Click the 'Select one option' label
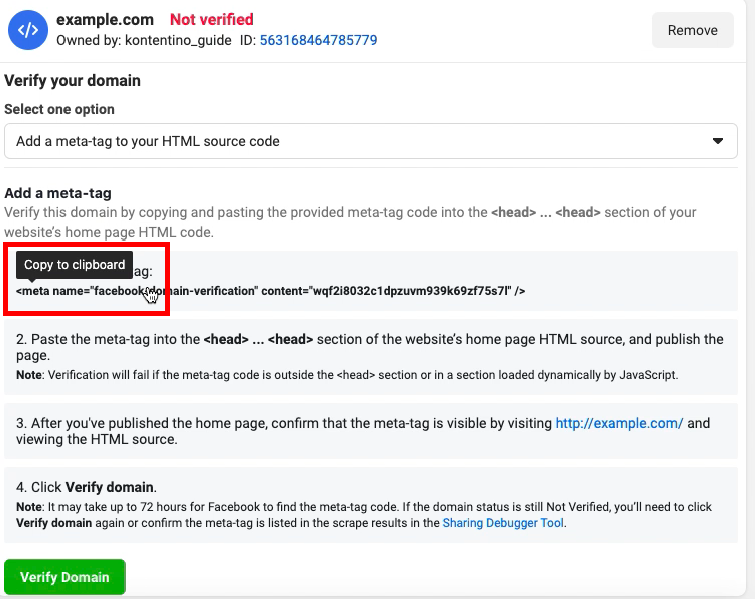The width and height of the screenshot is (755, 599). tap(59, 109)
